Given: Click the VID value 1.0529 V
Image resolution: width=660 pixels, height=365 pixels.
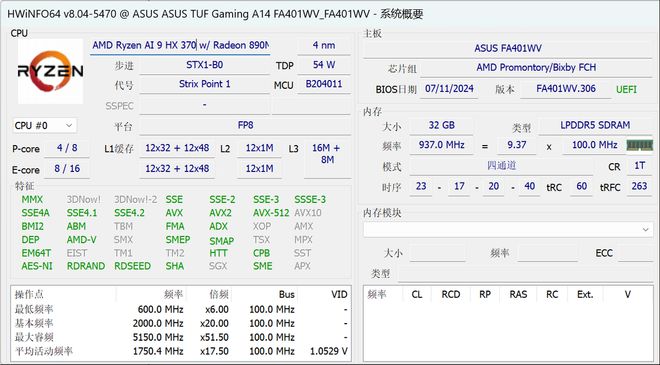Looking at the screenshot, I should (x=329, y=352).
